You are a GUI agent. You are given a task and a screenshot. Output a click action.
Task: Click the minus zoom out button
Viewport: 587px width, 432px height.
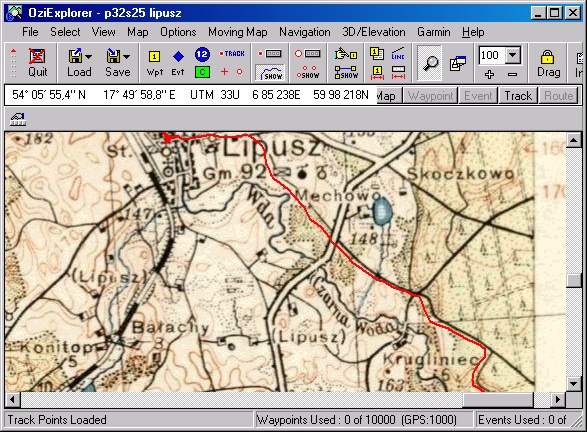coord(513,74)
